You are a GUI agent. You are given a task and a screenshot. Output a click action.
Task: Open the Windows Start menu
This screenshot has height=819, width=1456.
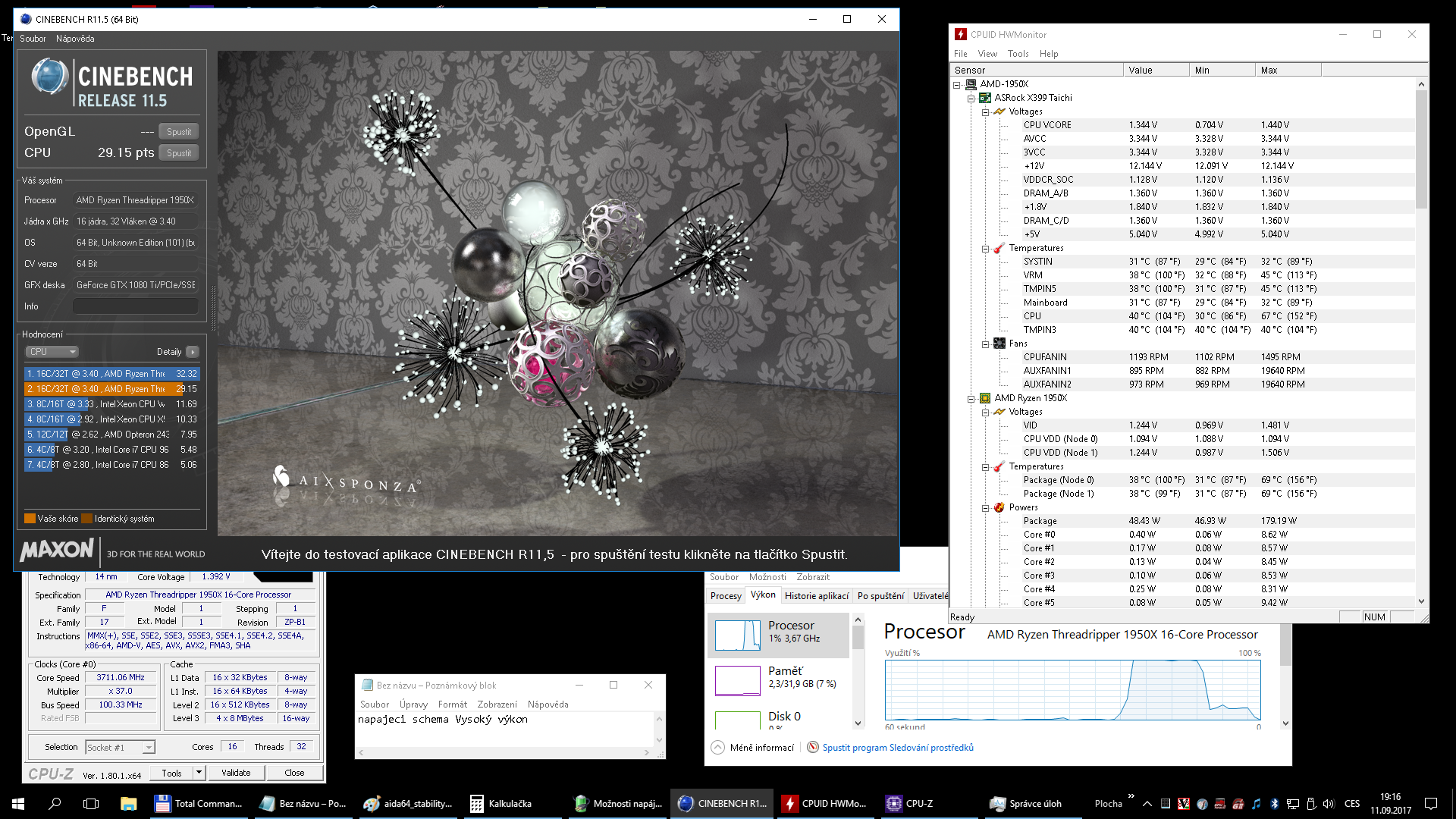coord(18,804)
